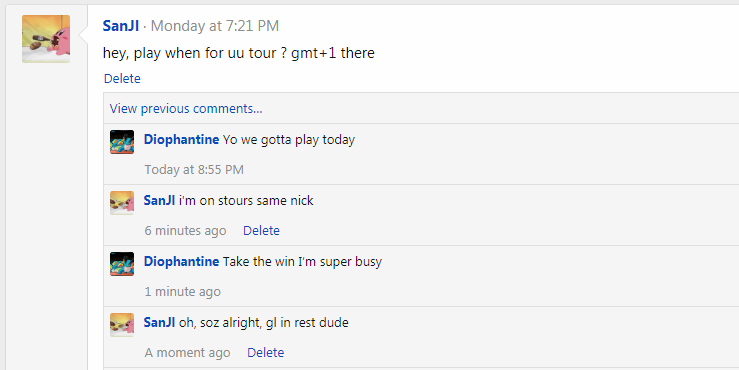
Task: Click the Today at 8:55 PM timestamp
Action: [x=194, y=170]
